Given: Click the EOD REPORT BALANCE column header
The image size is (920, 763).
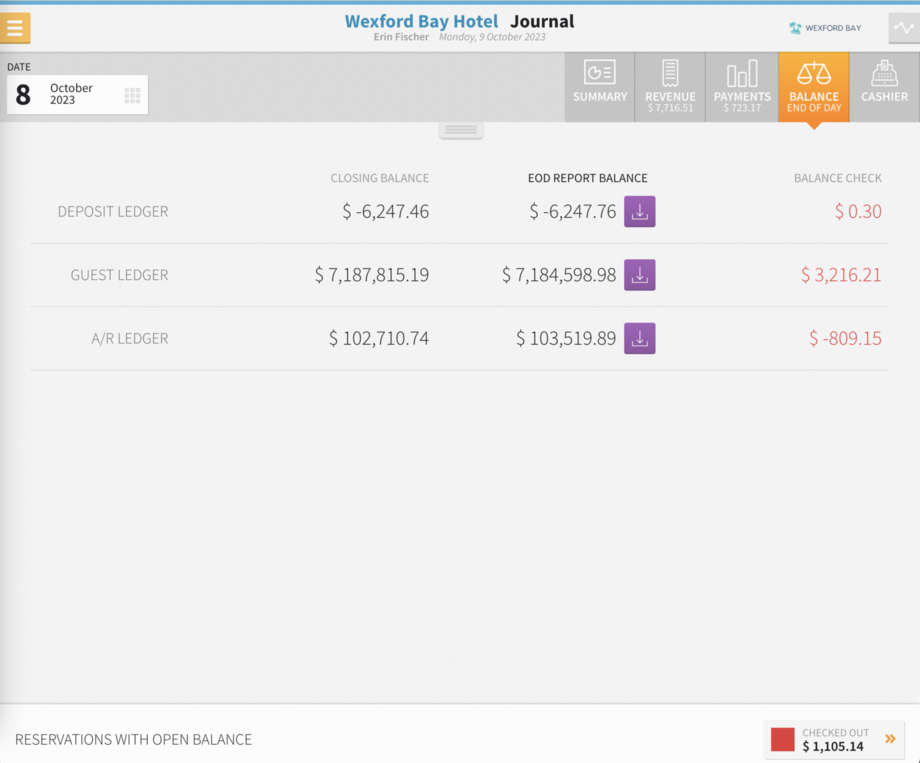Looking at the screenshot, I should coord(587,178).
